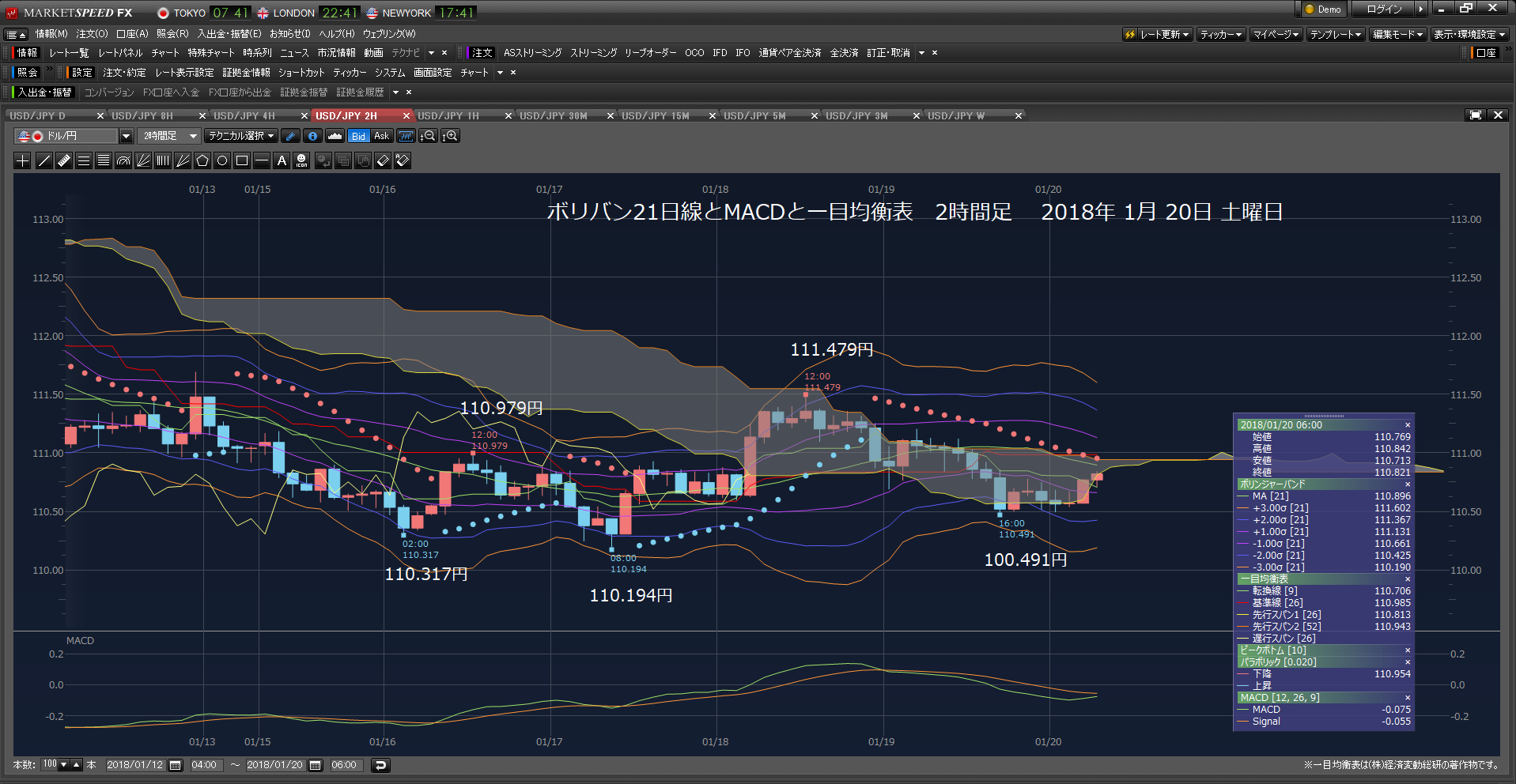Viewport: 1516px width, 784px height.
Task: Close the ボリンジャーバンド legend section
Action: click(x=1408, y=484)
